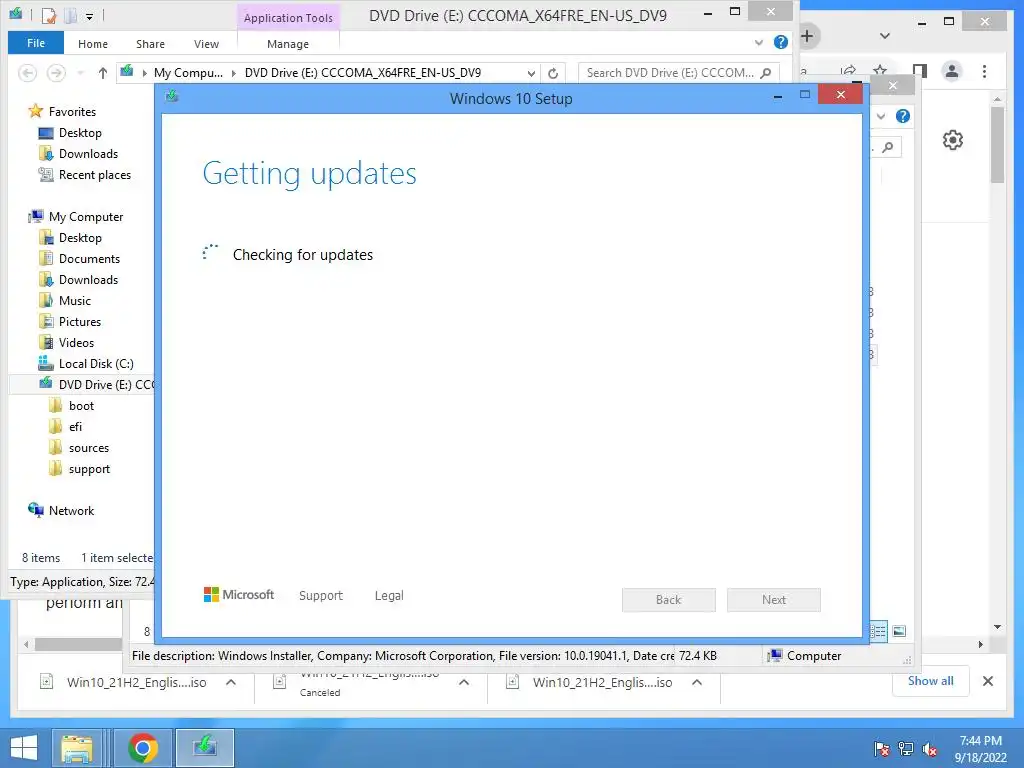This screenshot has height=768, width=1024.
Task: Open Explorer help icon
Action: (x=780, y=42)
